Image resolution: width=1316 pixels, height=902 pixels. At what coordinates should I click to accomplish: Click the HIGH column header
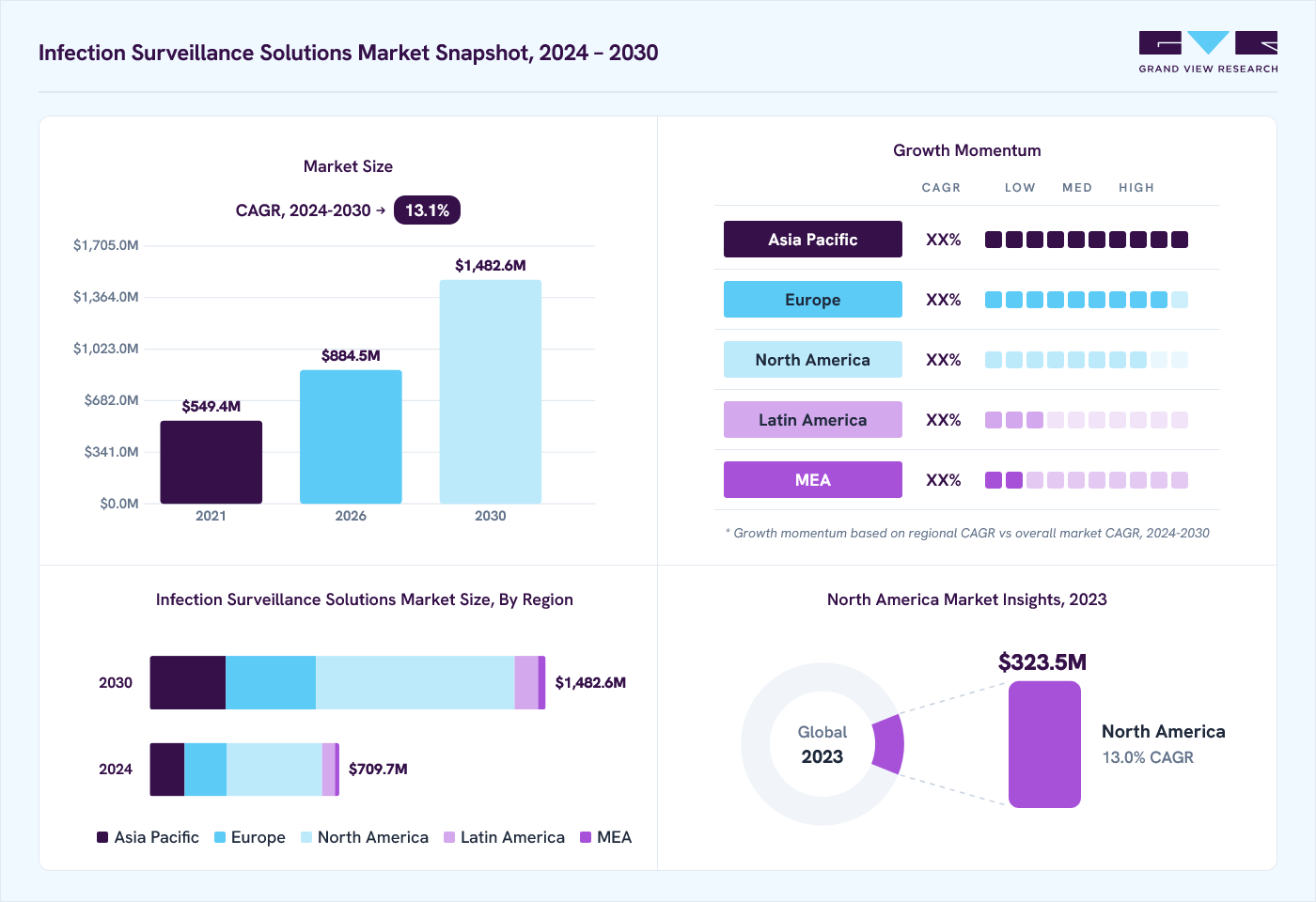1136,188
